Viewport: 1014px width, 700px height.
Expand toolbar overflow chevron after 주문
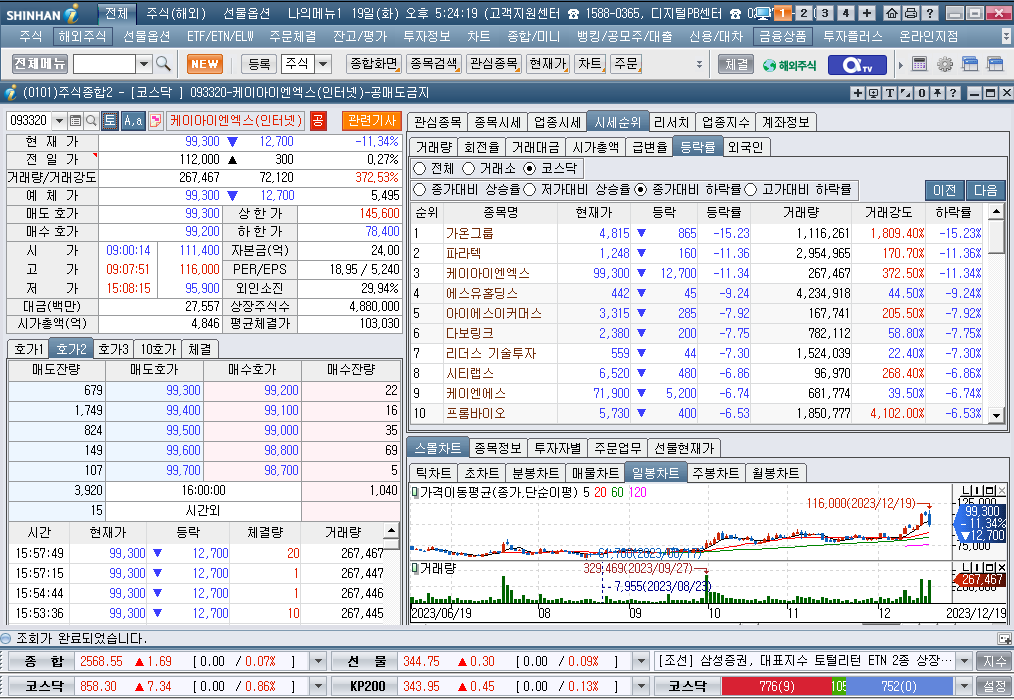[x=699, y=64]
